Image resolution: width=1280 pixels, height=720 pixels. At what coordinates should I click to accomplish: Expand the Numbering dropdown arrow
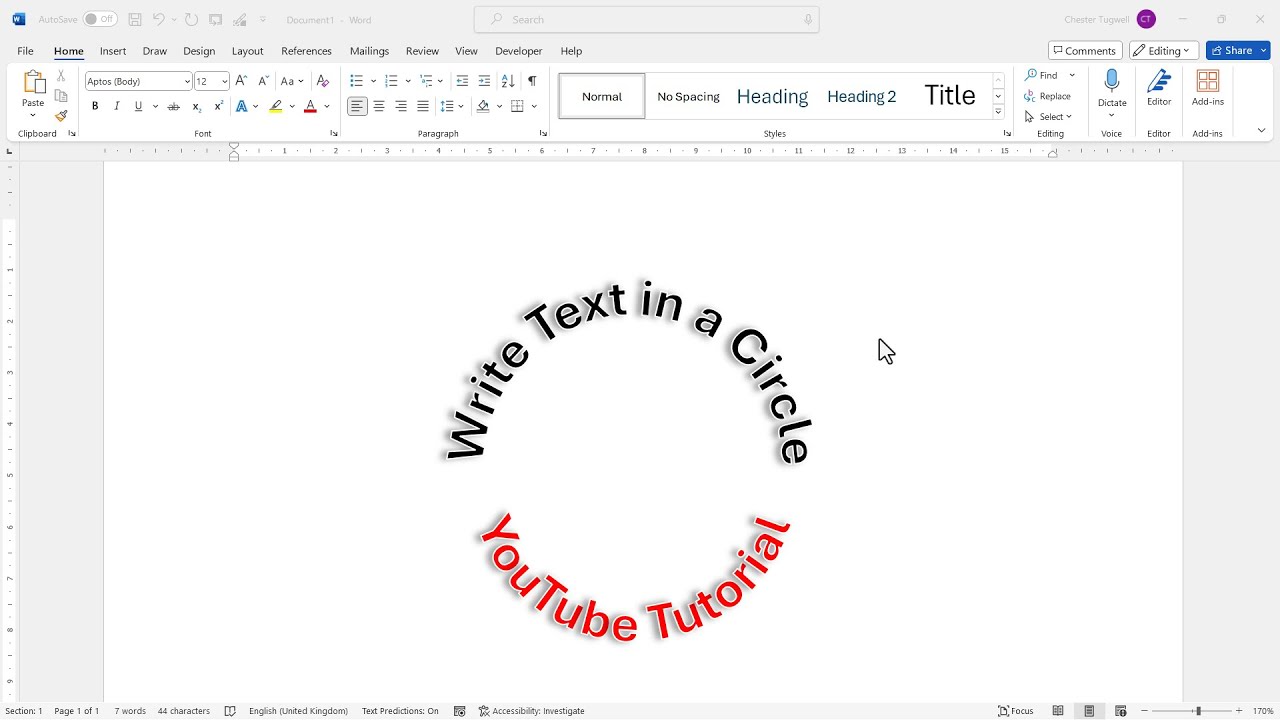[x=408, y=81]
